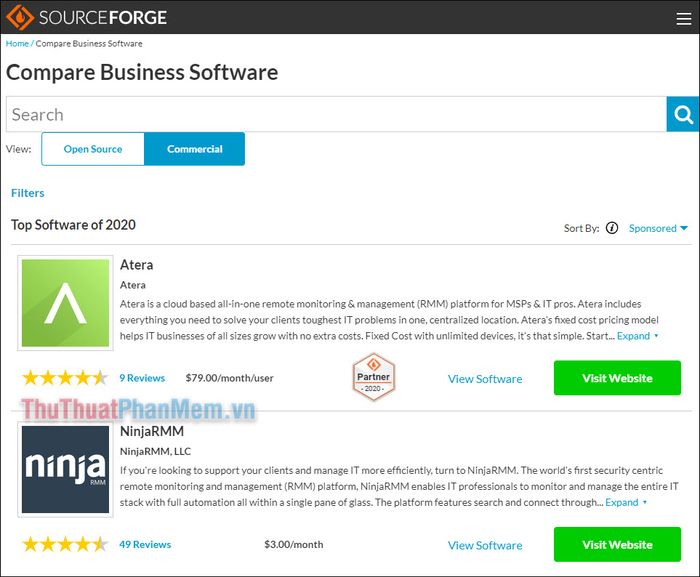Click the Partner 2020 badge
Viewport: 700px width, 577px height.
point(374,377)
